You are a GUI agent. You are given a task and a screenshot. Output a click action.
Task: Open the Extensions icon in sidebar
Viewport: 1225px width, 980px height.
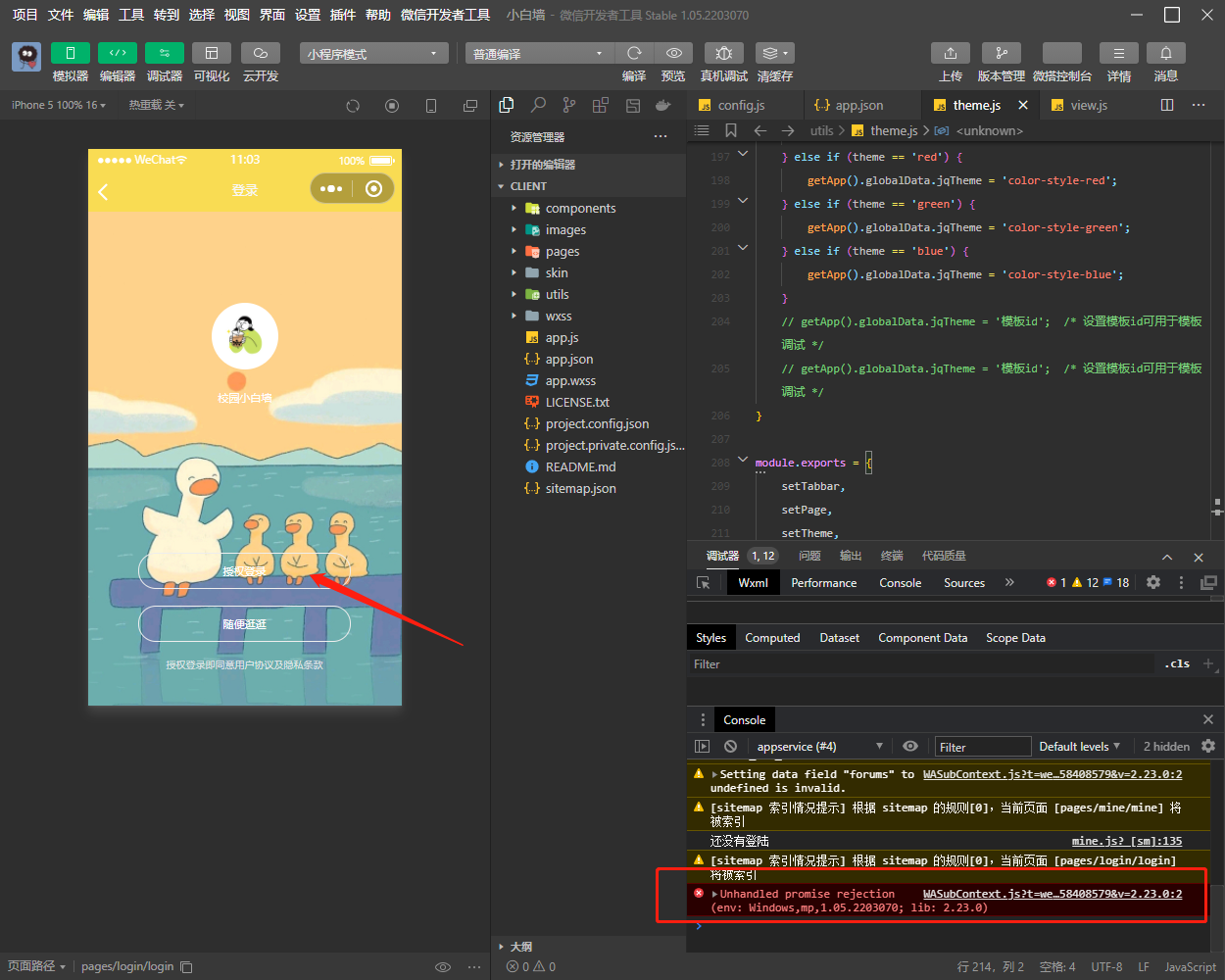tap(601, 105)
